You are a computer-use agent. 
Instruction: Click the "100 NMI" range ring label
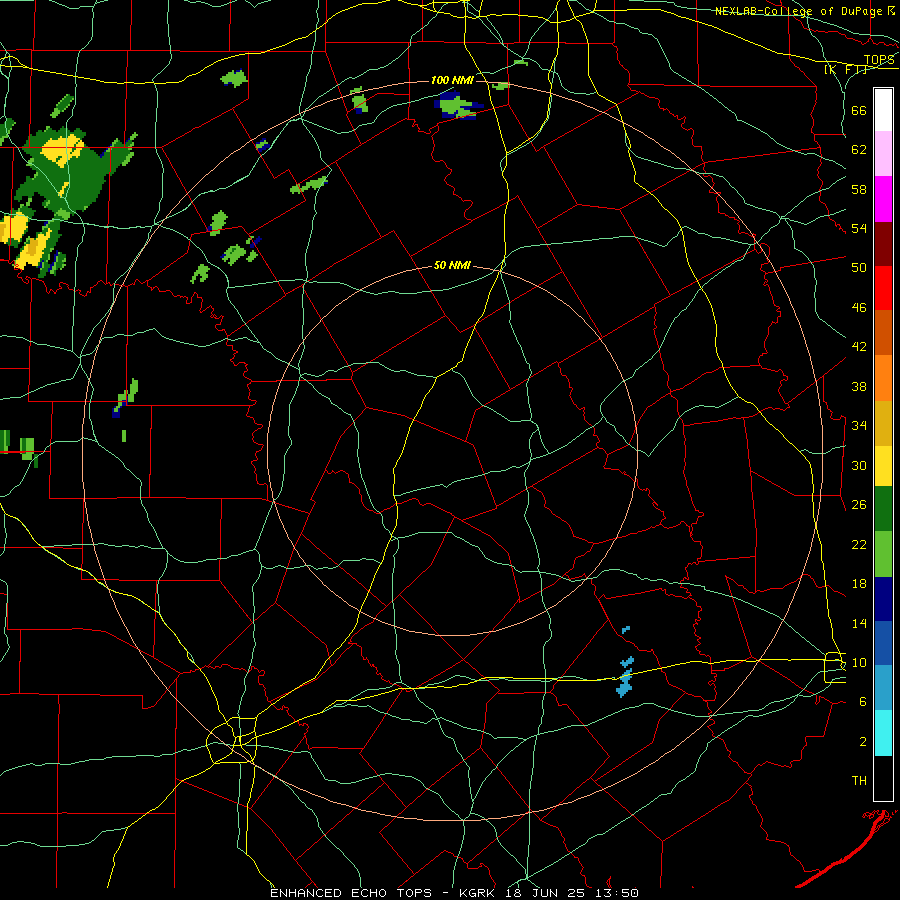452,80
